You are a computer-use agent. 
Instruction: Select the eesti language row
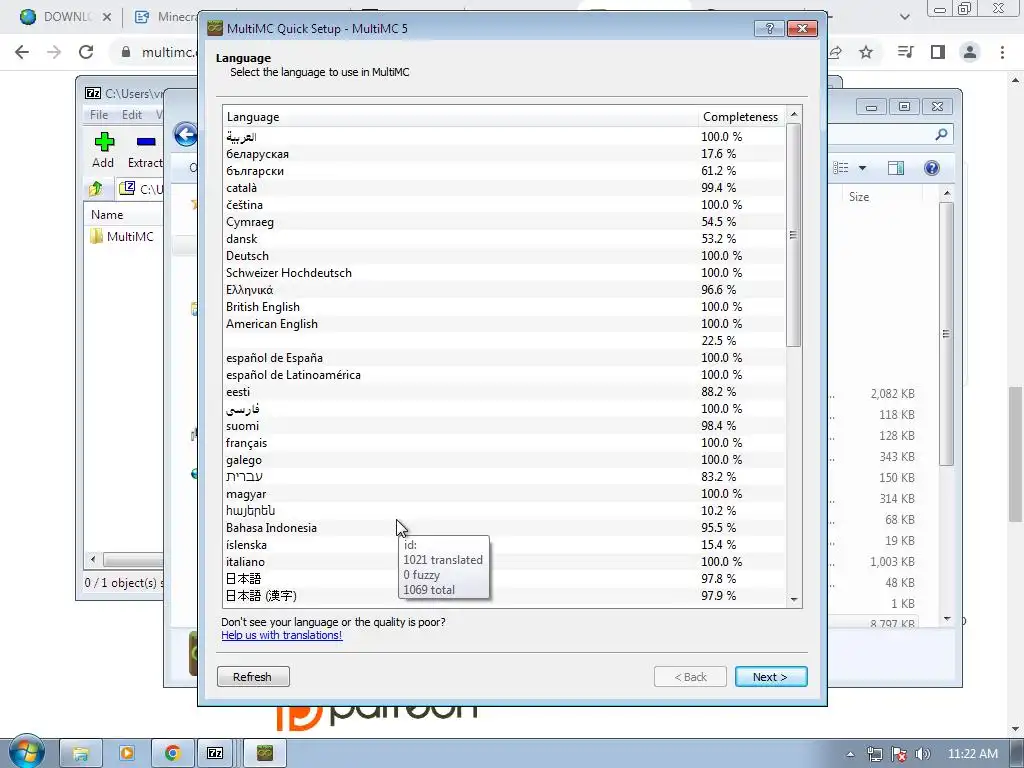(504, 391)
